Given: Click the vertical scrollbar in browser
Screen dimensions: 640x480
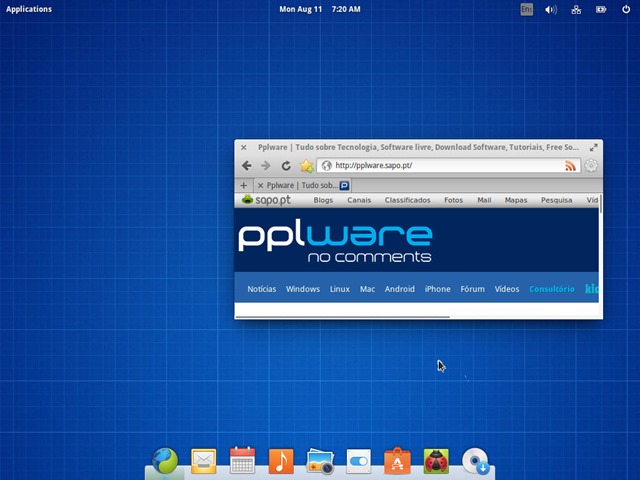Looking at the screenshot, I should [x=600, y=204].
